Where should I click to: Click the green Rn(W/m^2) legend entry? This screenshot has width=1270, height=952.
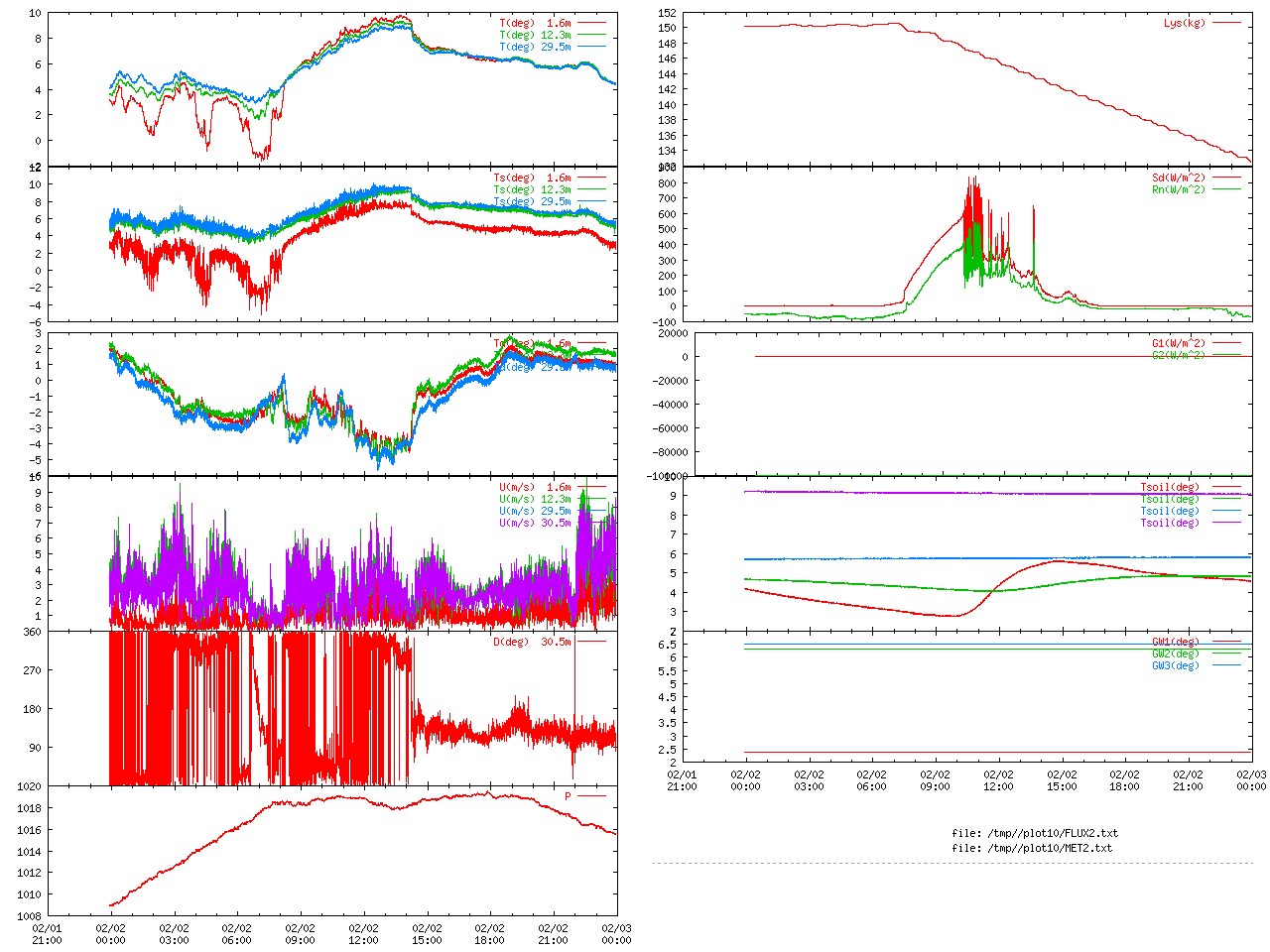pos(1178,190)
